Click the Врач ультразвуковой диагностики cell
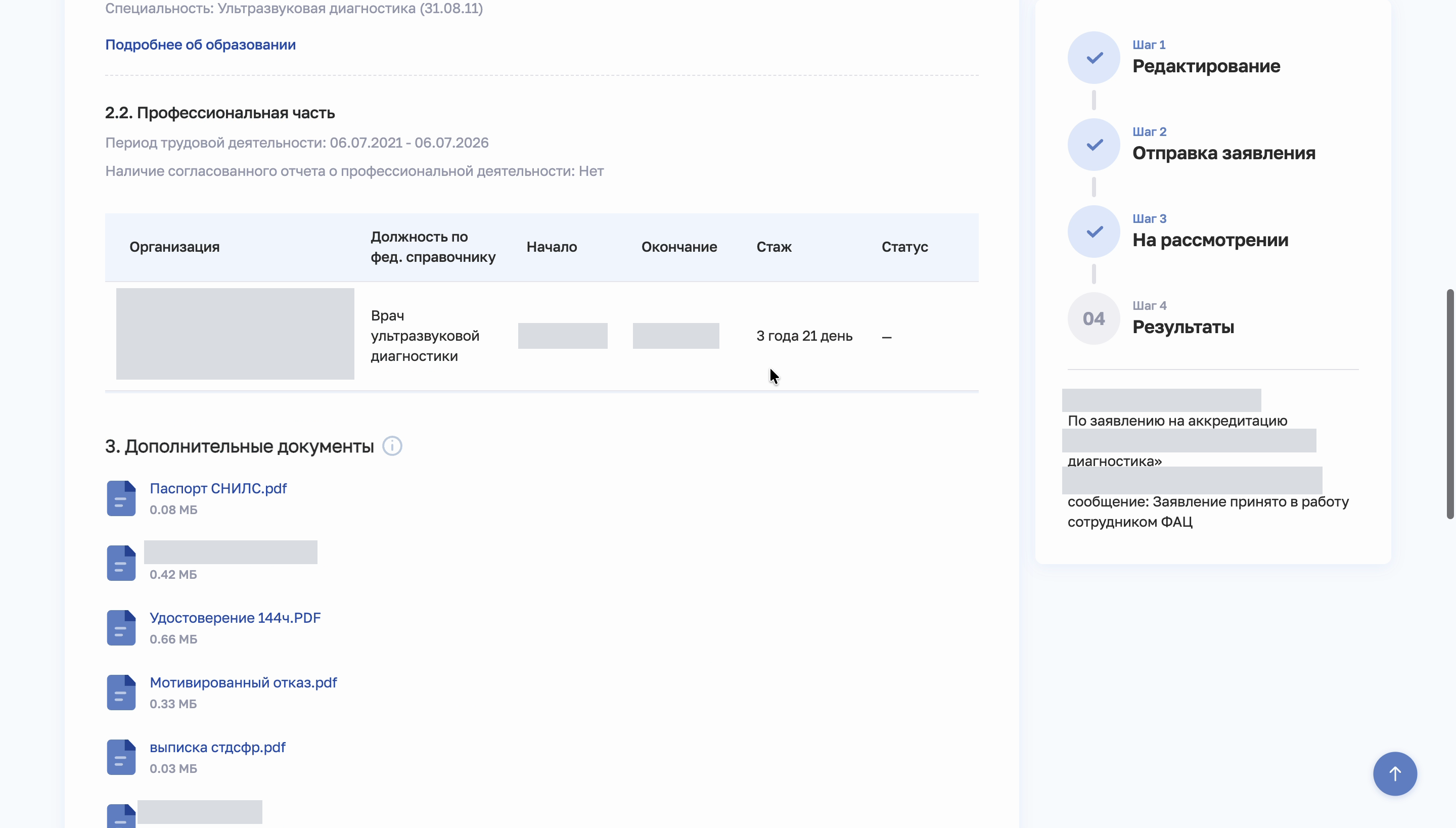 pyautogui.click(x=425, y=336)
